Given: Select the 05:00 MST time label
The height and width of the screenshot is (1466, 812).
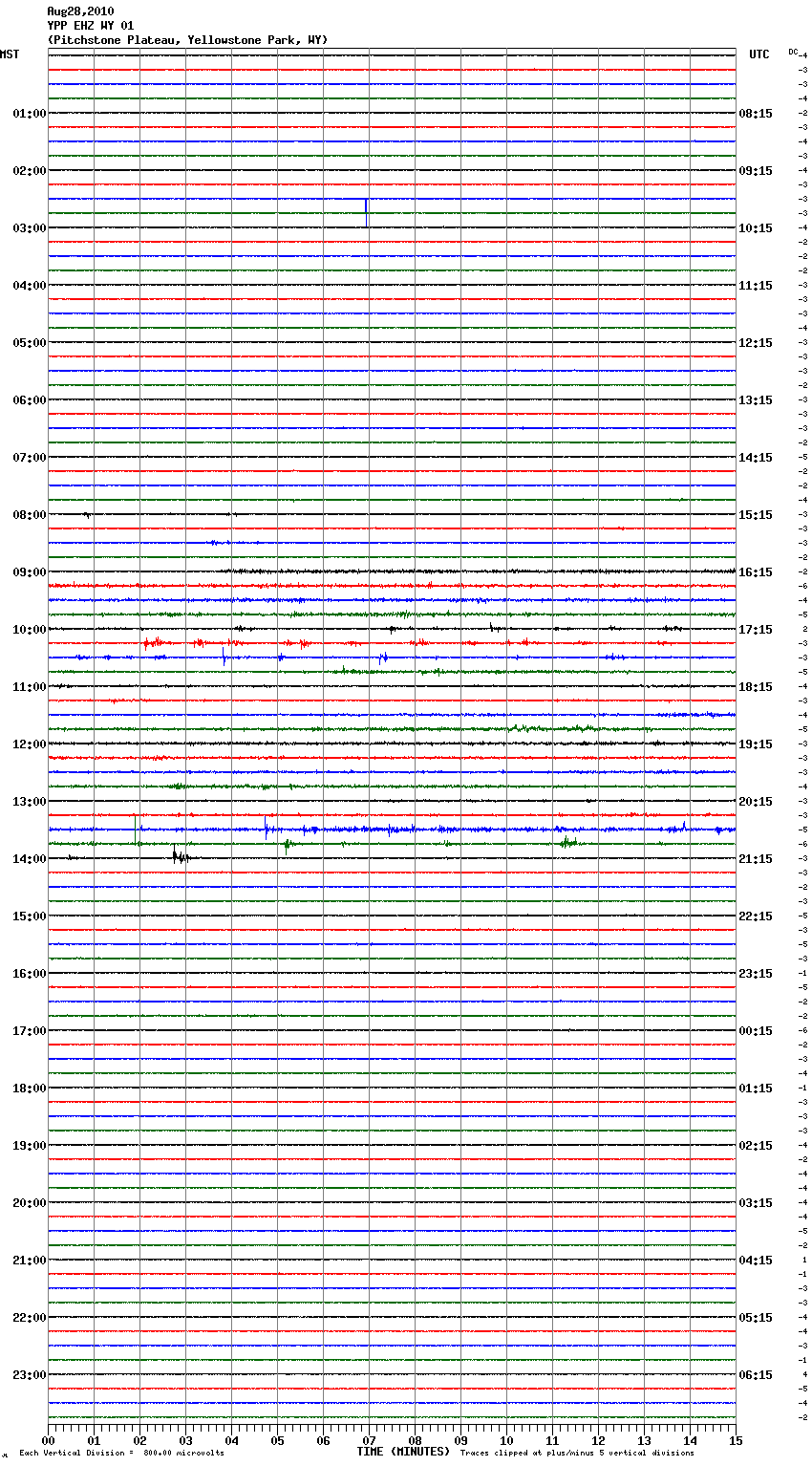Looking at the screenshot, I should click(30, 343).
